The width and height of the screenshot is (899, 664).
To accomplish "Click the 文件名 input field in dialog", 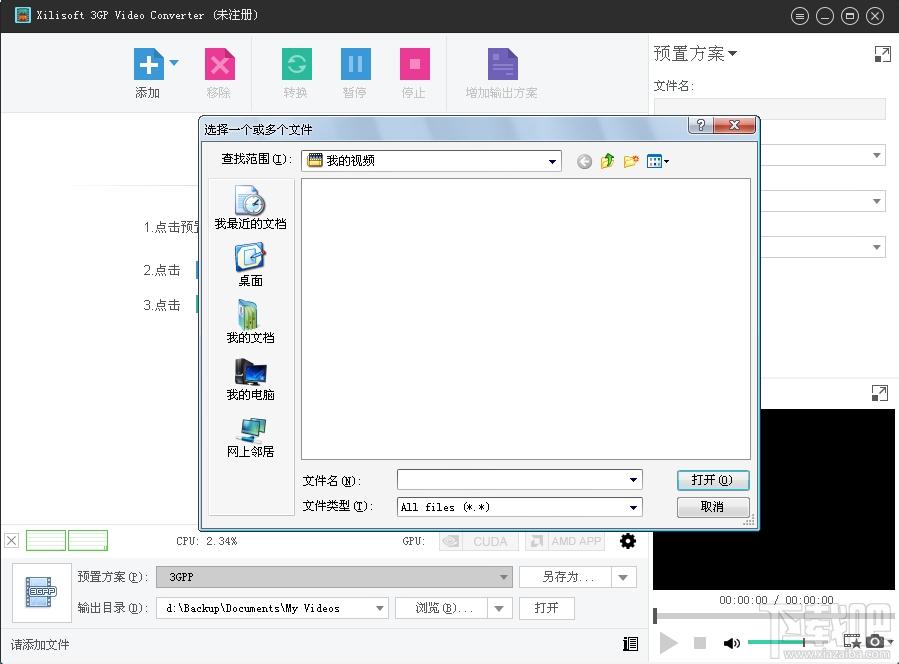I will [511, 479].
